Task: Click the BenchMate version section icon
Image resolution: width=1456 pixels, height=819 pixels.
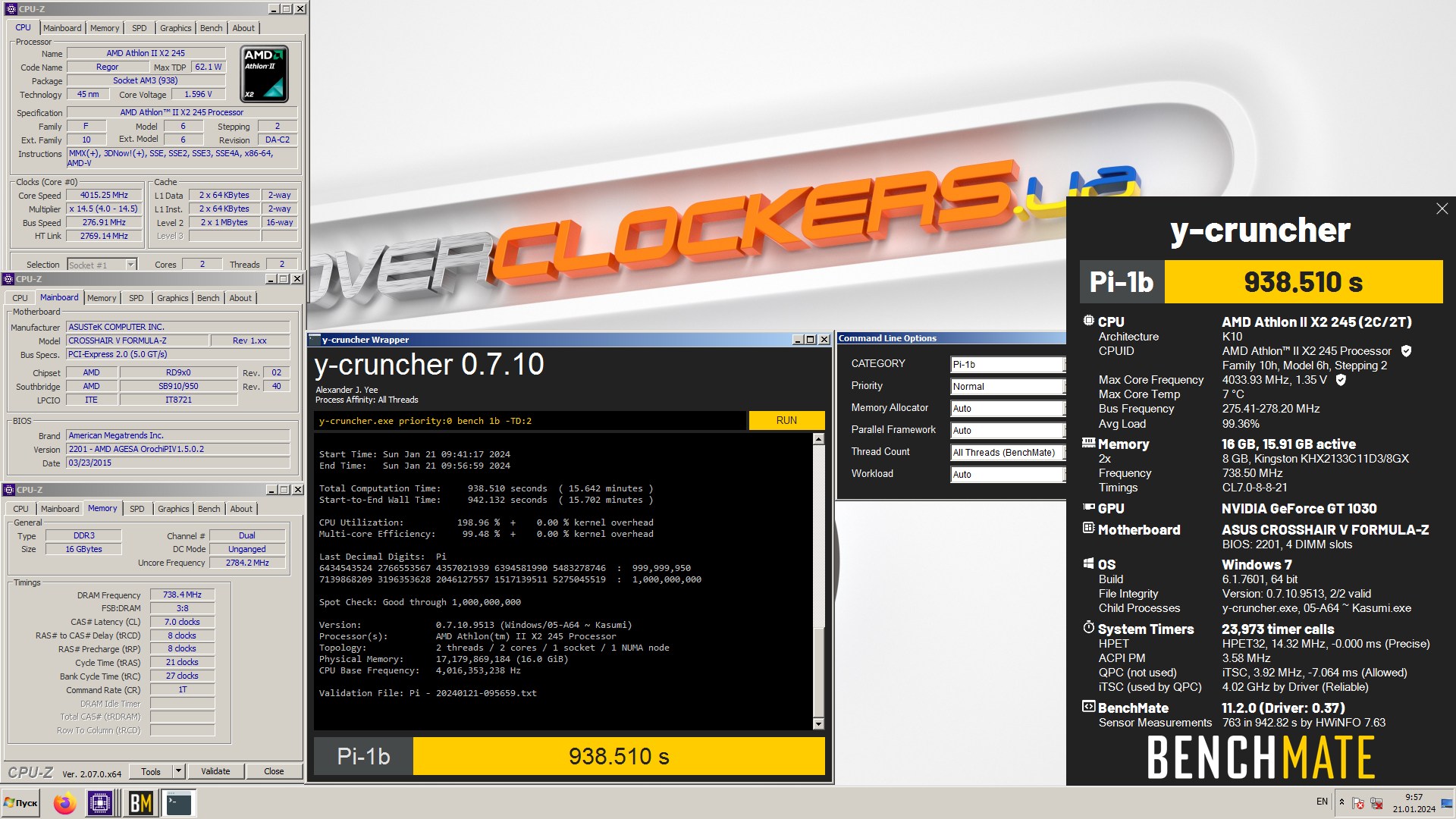Action: point(1088,707)
